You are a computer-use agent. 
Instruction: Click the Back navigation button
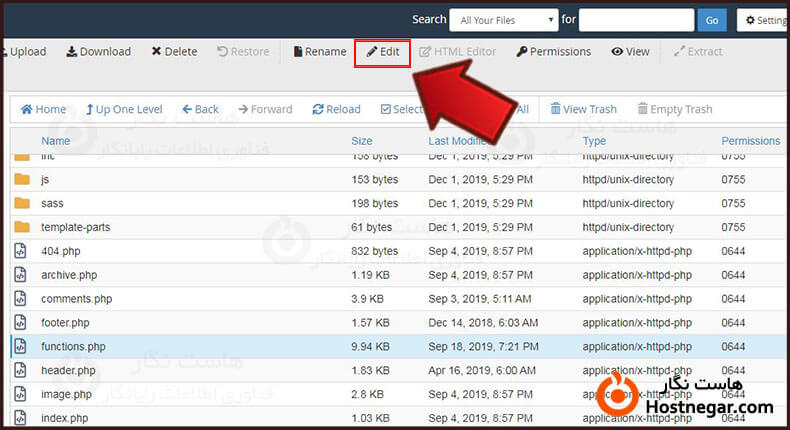pyautogui.click(x=200, y=110)
